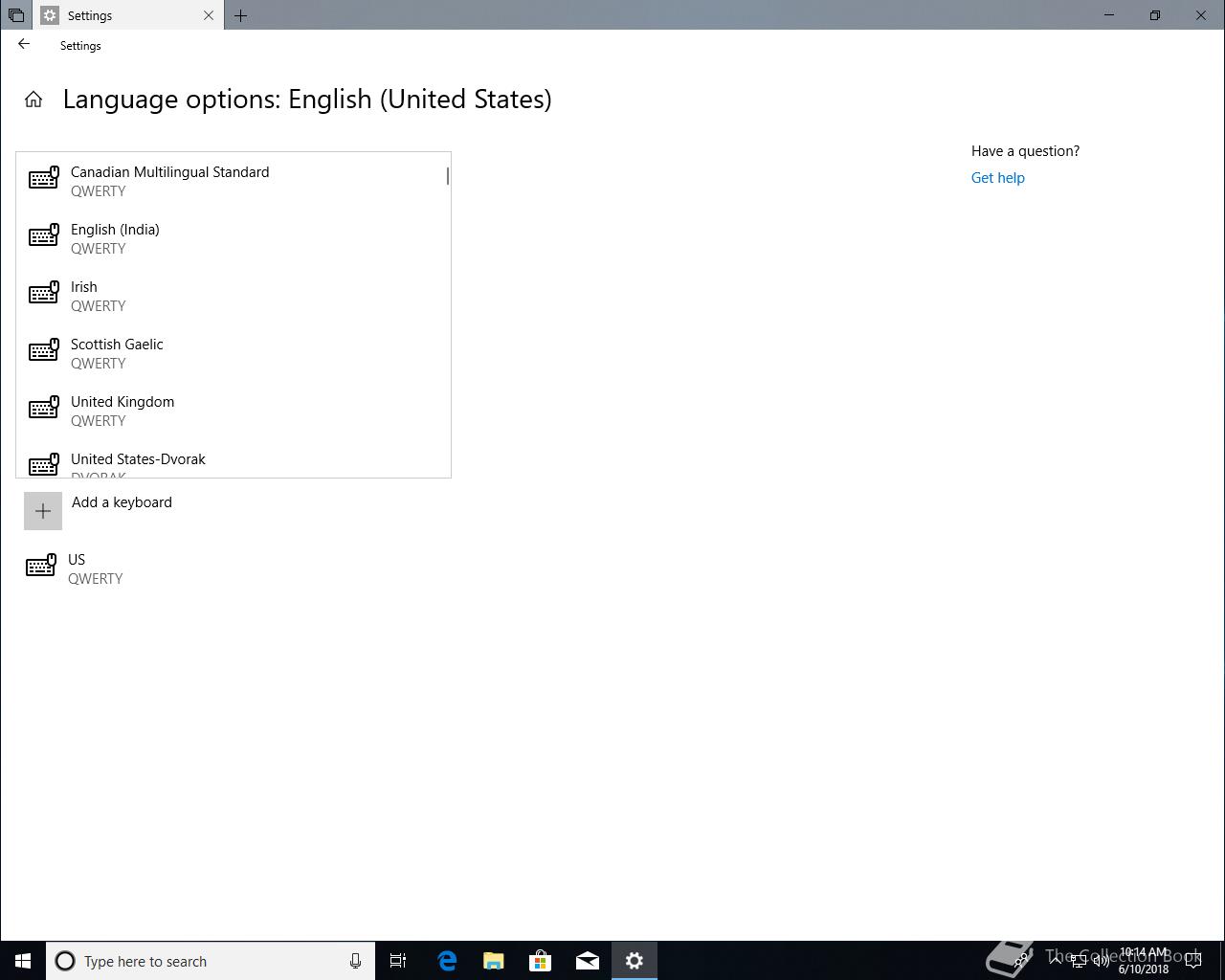Open the Mail app from the taskbar
The height and width of the screenshot is (980, 1225).
tap(588, 961)
